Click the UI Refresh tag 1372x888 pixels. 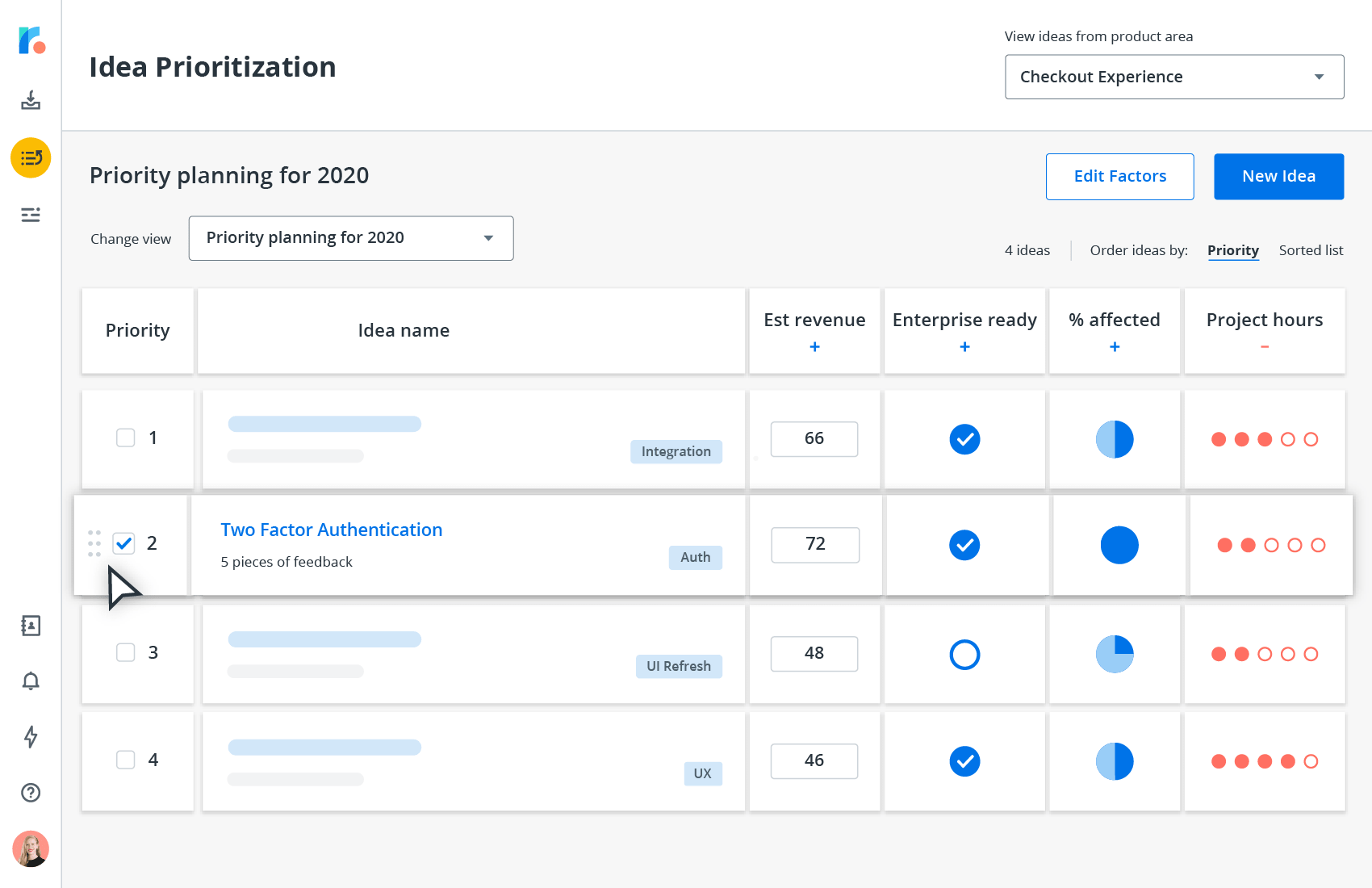pos(679,666)
